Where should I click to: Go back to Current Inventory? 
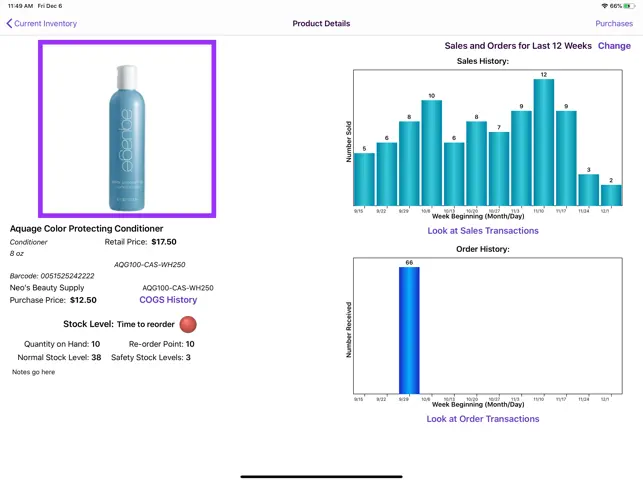point(42,23)
